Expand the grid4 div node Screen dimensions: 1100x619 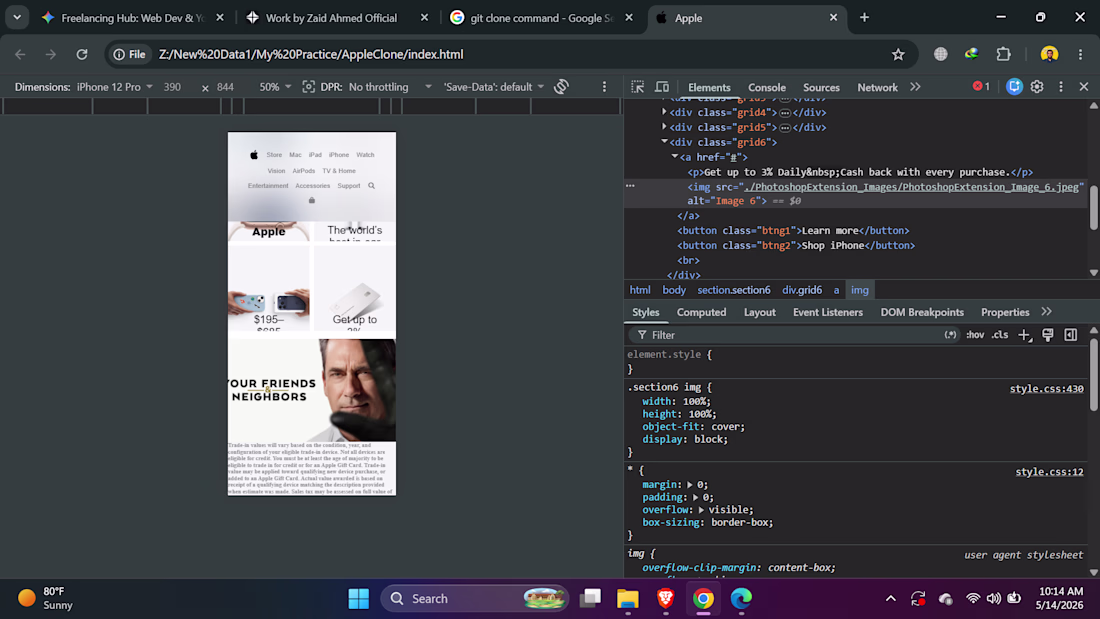tap(664, 112)
